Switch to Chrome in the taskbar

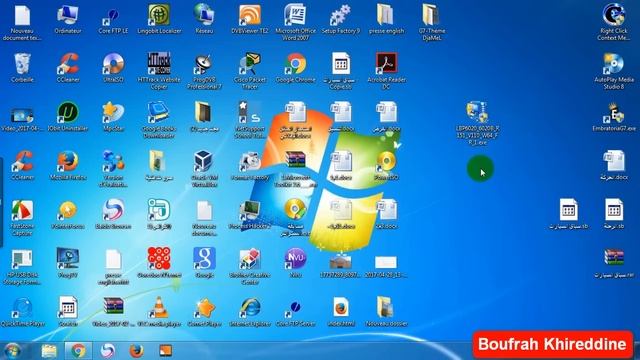click(78, 351)
